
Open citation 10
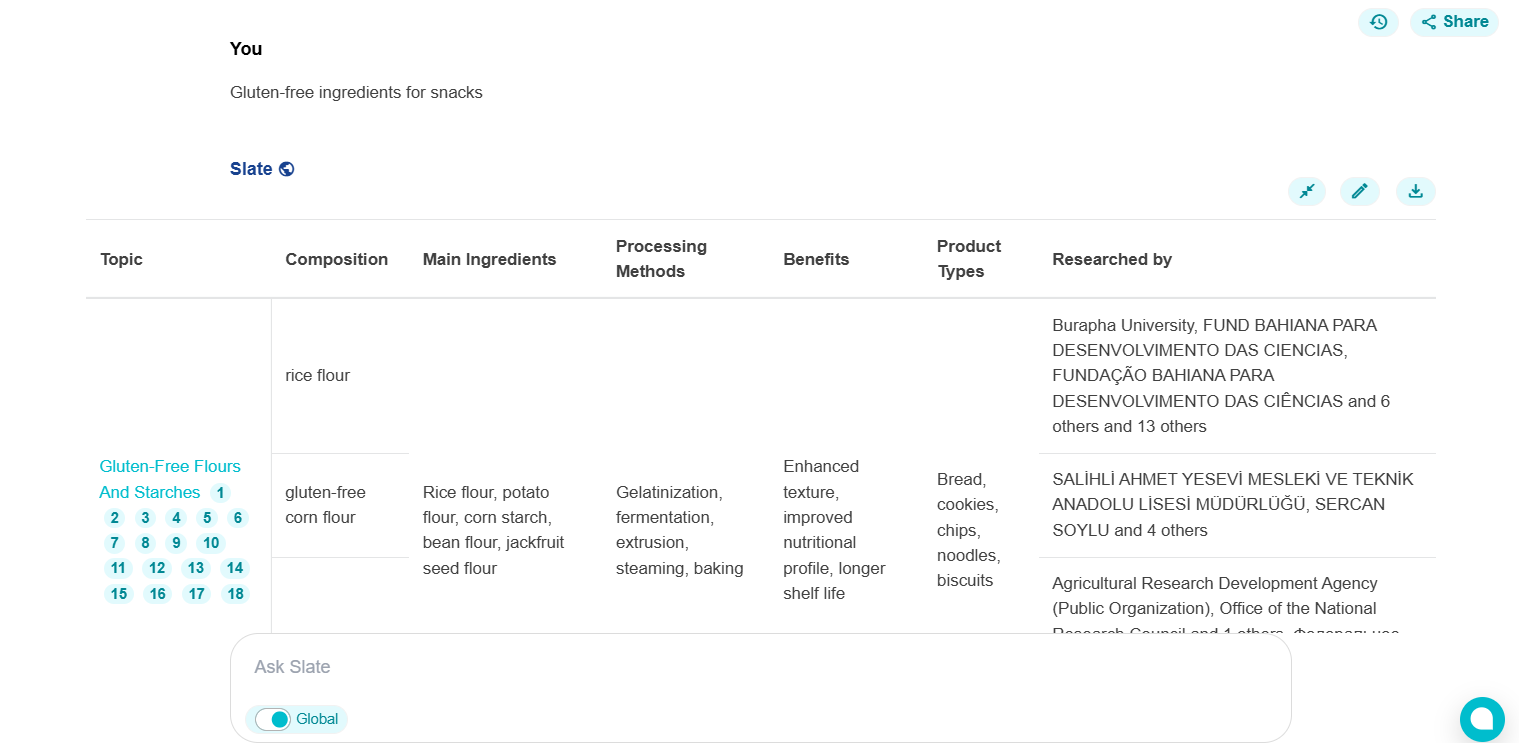210,543
